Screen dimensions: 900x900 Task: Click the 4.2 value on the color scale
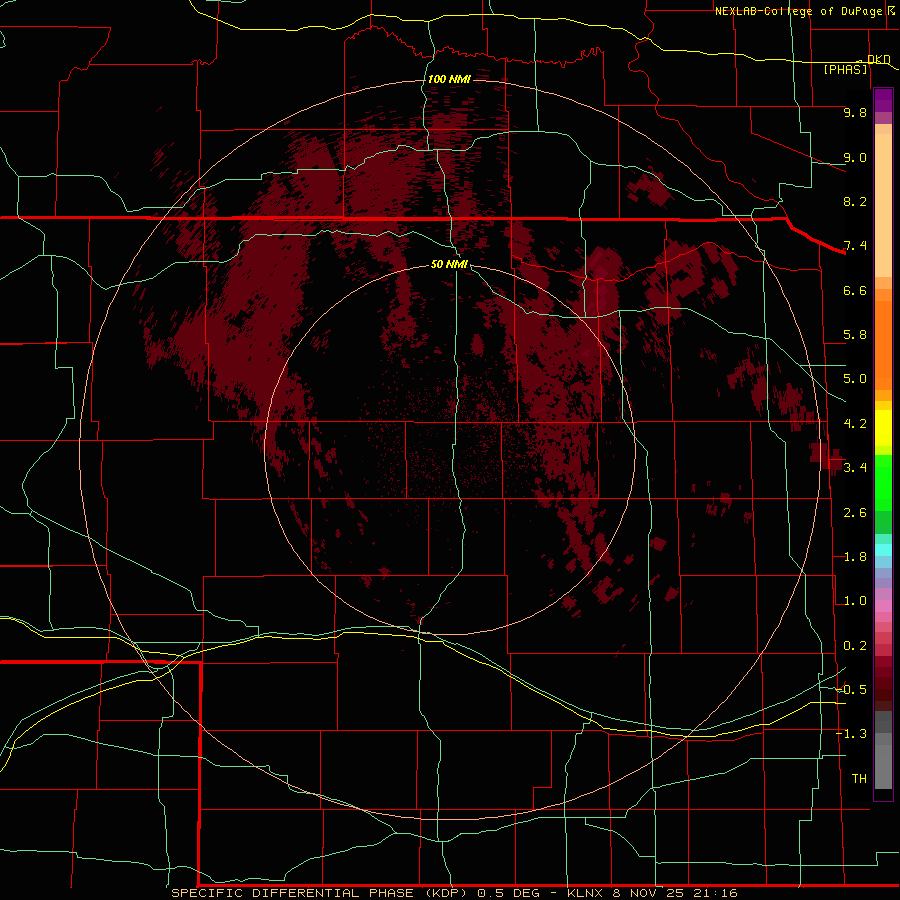click(855, 424)
